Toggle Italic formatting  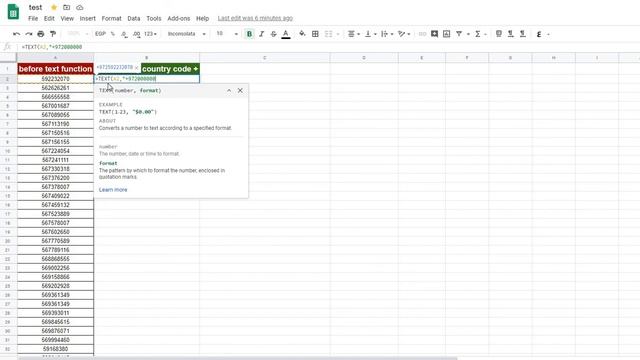click(261, 34)
